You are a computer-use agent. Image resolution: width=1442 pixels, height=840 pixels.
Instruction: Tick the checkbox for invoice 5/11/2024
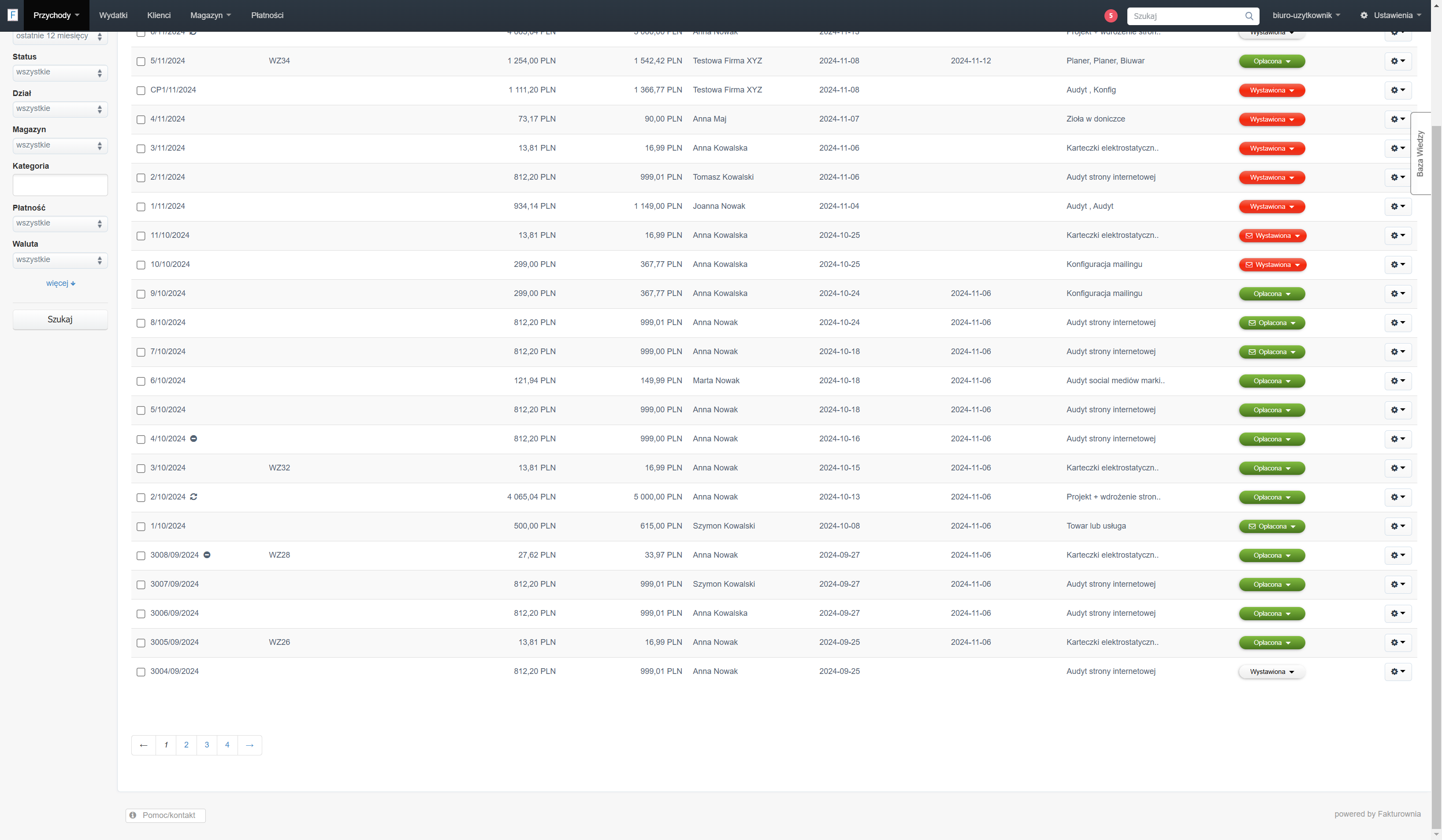pyautogui.click(x=141, y=61)
